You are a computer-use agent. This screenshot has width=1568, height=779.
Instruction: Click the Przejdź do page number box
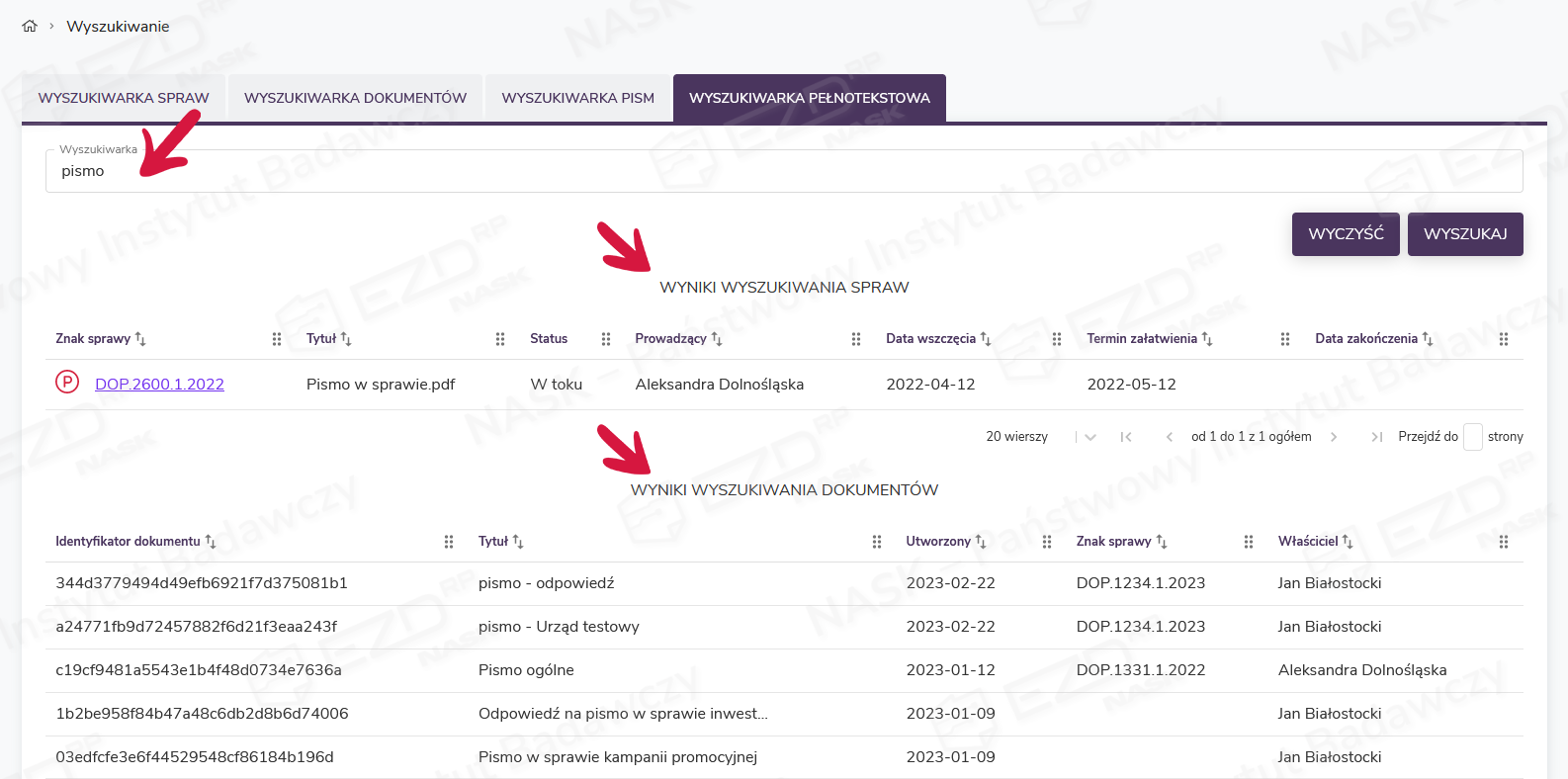[1472, 437]
